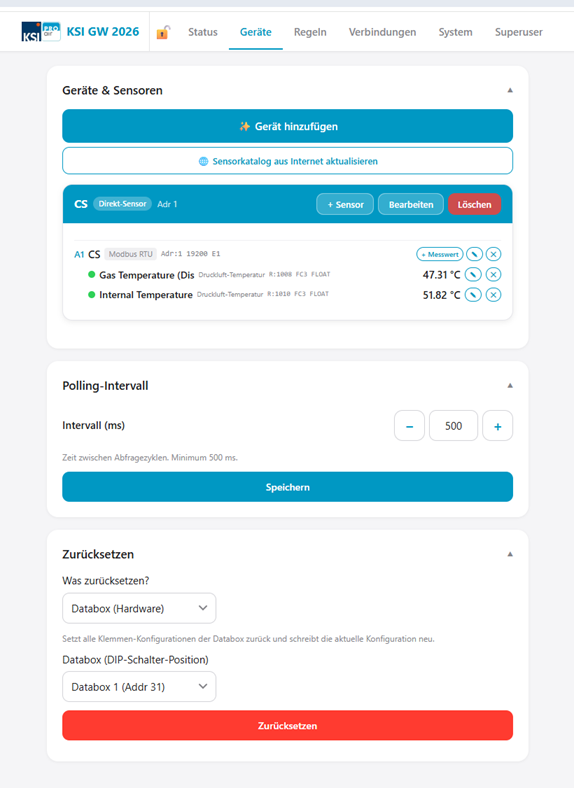
Task: Switch to the Regeln tab
Action: click(x=310, y=32)
